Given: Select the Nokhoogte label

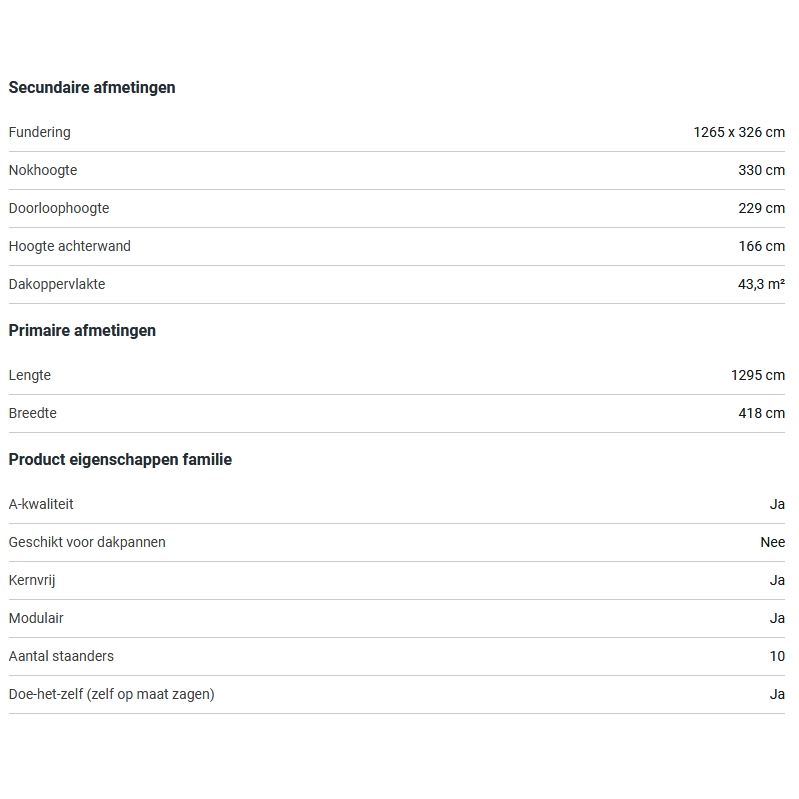Looking at the screenshot, I should pos(43,170).
